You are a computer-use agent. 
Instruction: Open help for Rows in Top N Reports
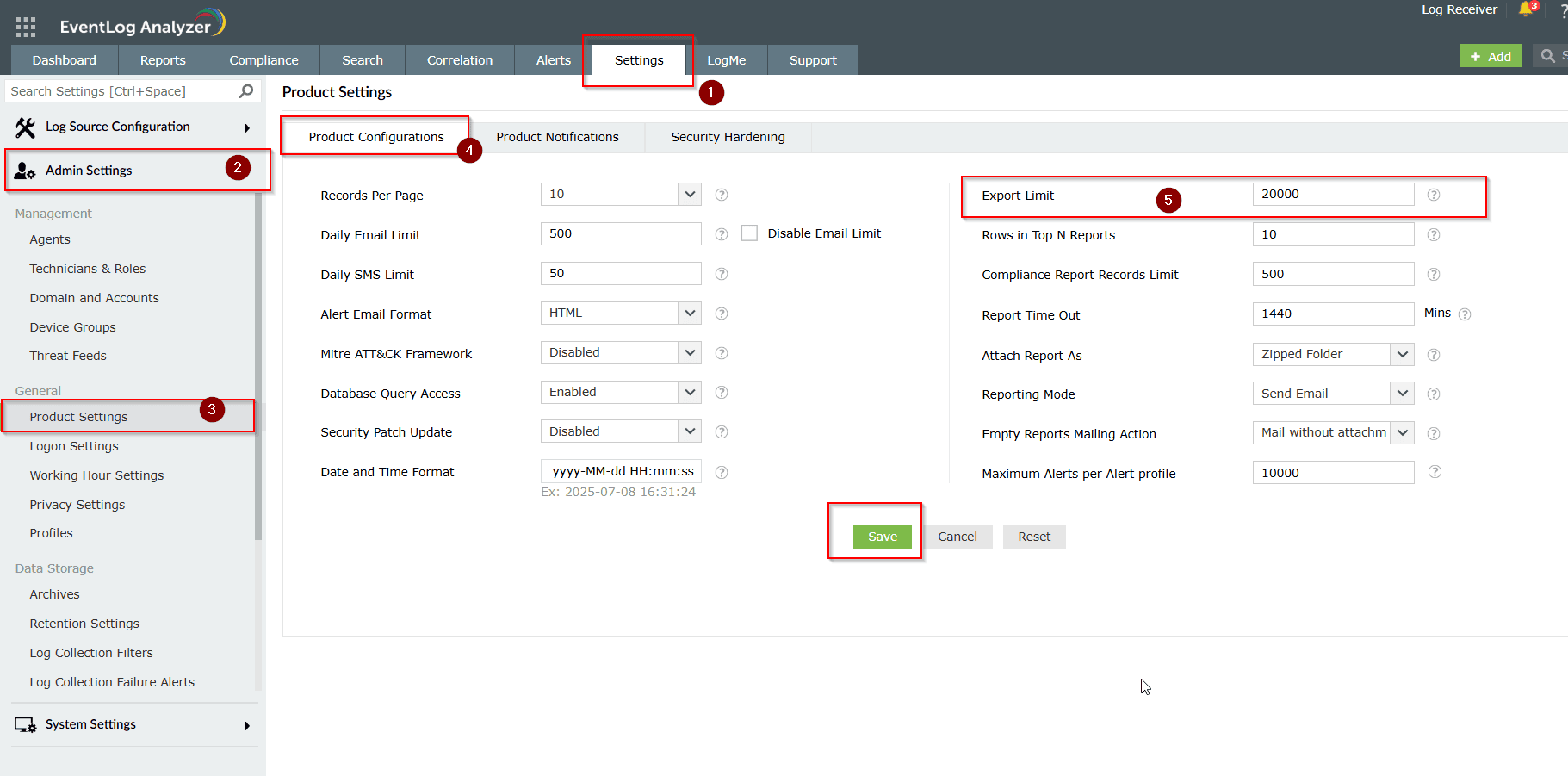tap(1434, 234)
